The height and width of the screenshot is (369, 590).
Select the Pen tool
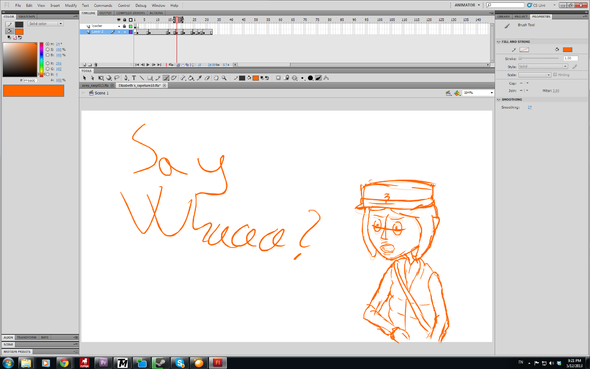[126, 78]
